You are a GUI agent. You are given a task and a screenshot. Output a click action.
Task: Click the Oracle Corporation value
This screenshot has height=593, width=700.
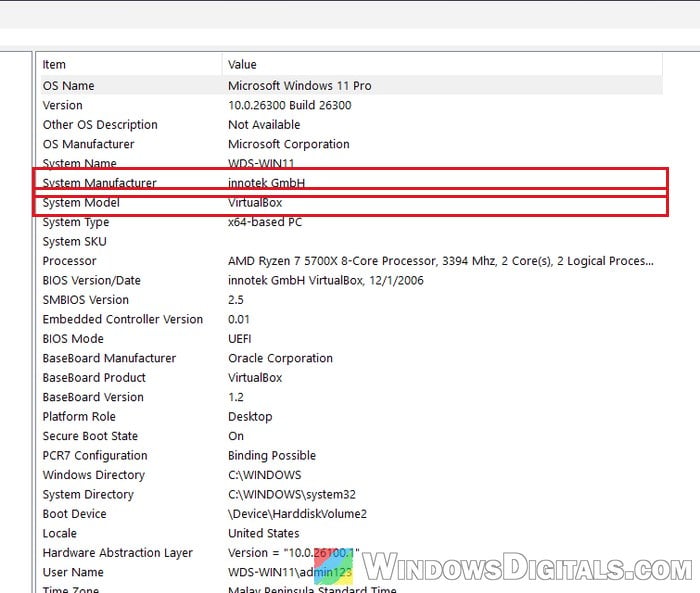280,359
